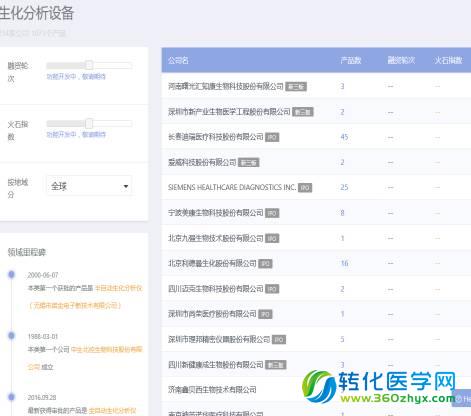The image size is (471, 416).
Task: Click product count 25 for SIEMENS
Action: (x=344, y=187)
